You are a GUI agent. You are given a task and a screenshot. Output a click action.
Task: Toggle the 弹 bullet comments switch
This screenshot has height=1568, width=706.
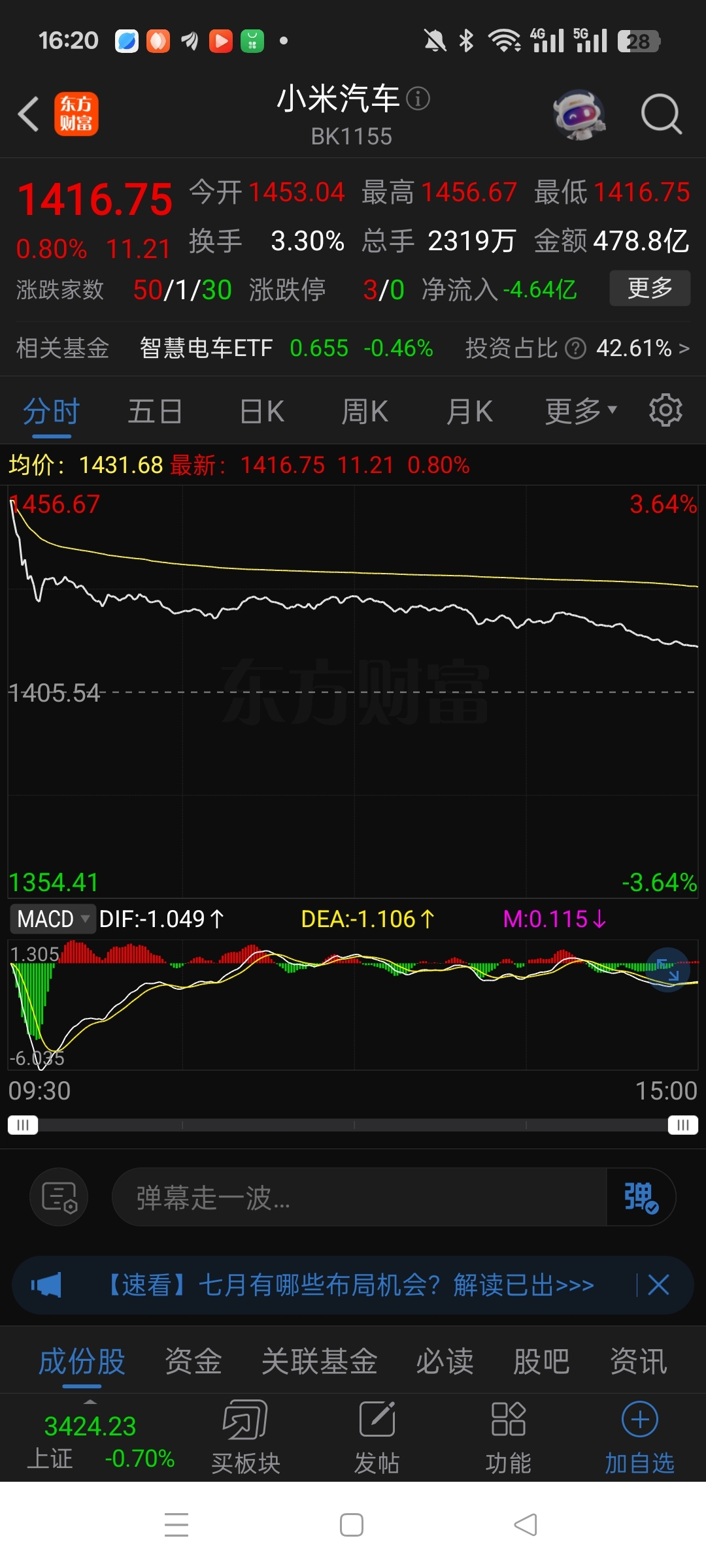pyautogui.click(x=641, y=1198)
